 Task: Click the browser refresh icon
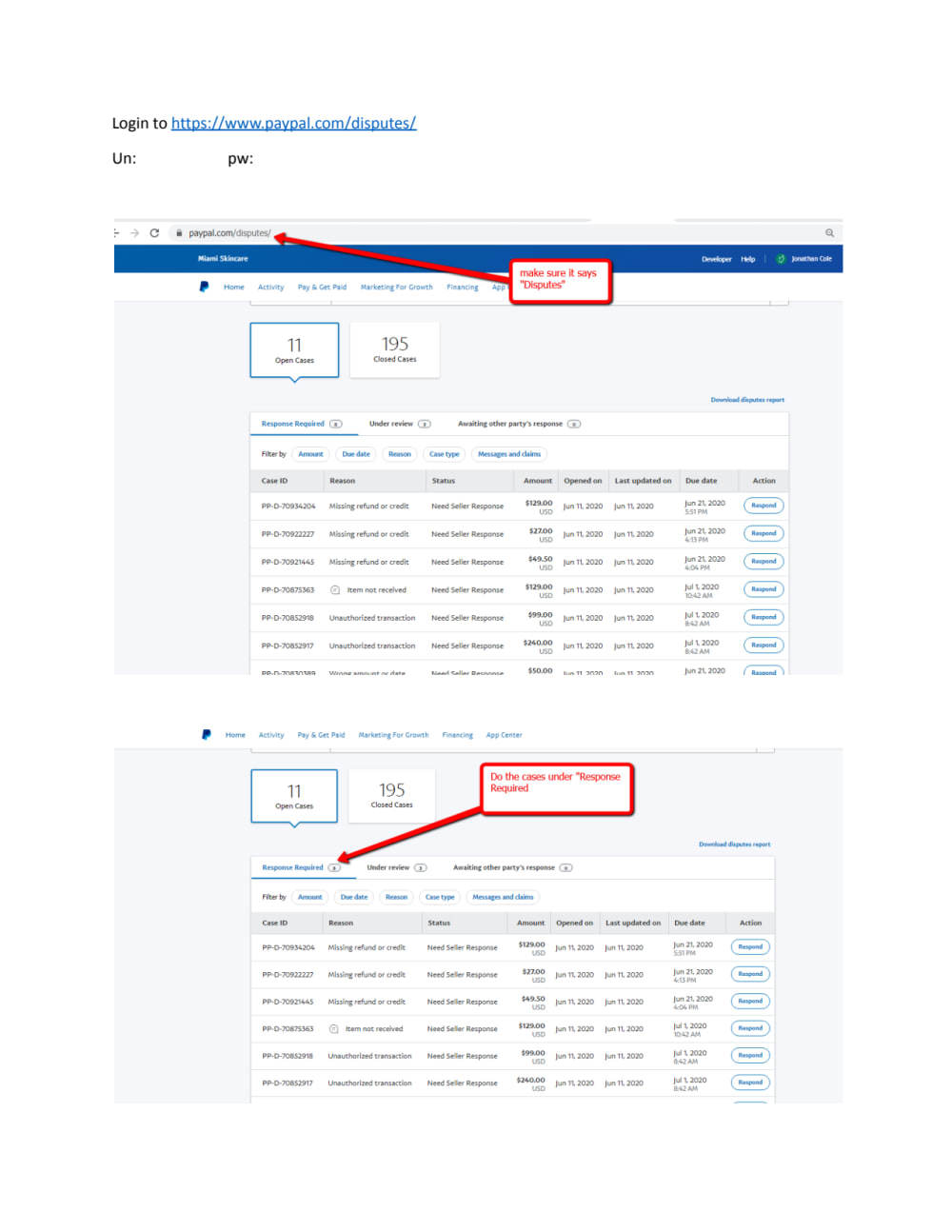[154, 232]
